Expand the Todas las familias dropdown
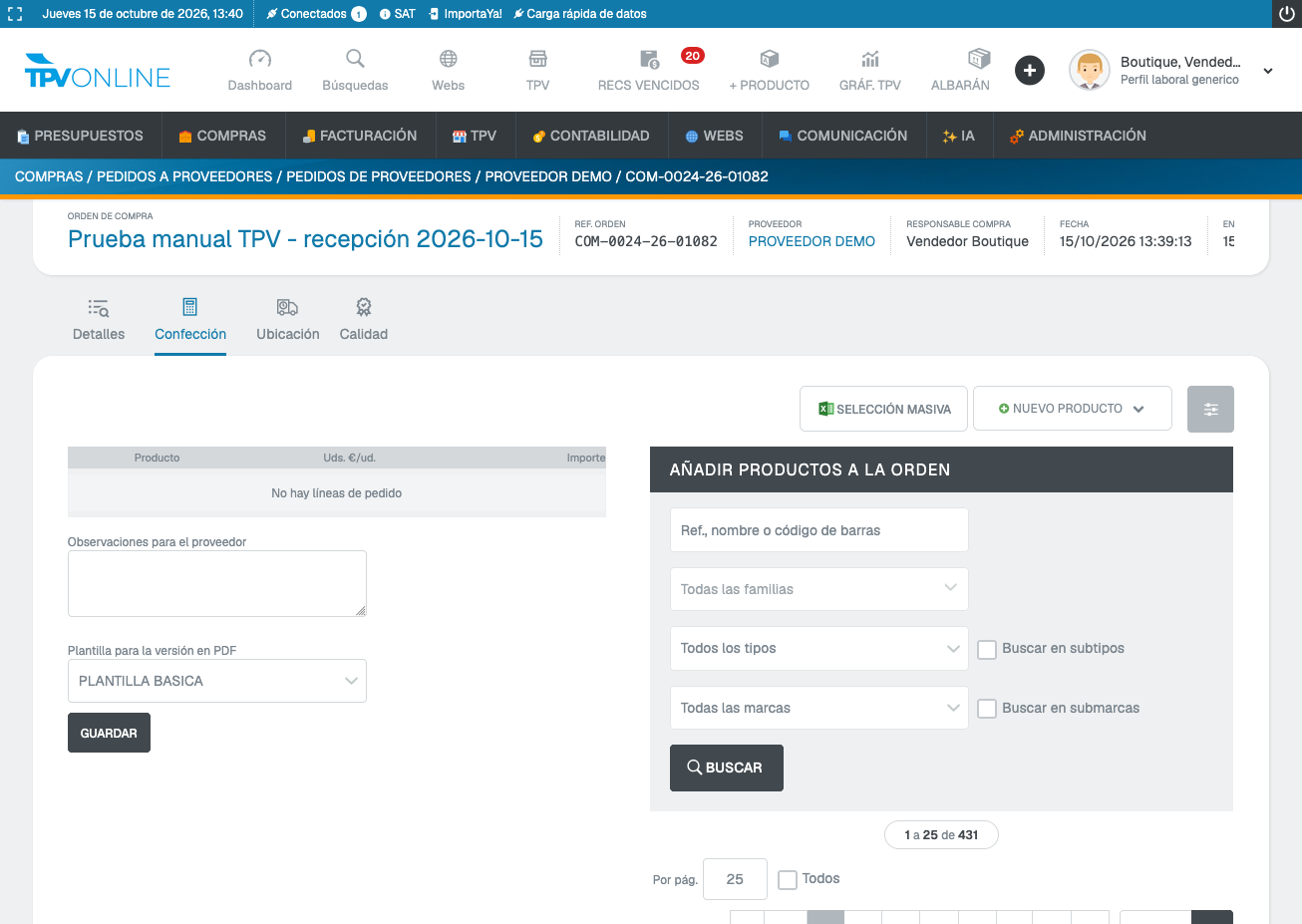The image size is (1302, 924). tap(819, 589)
